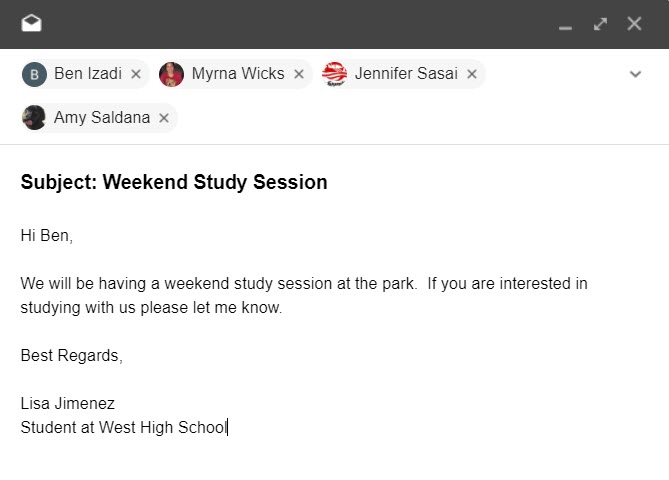Select the Myrna Wicks name chip
This screenshot has width=669, height=480.
pyautogui.click(x=238, y=74)
